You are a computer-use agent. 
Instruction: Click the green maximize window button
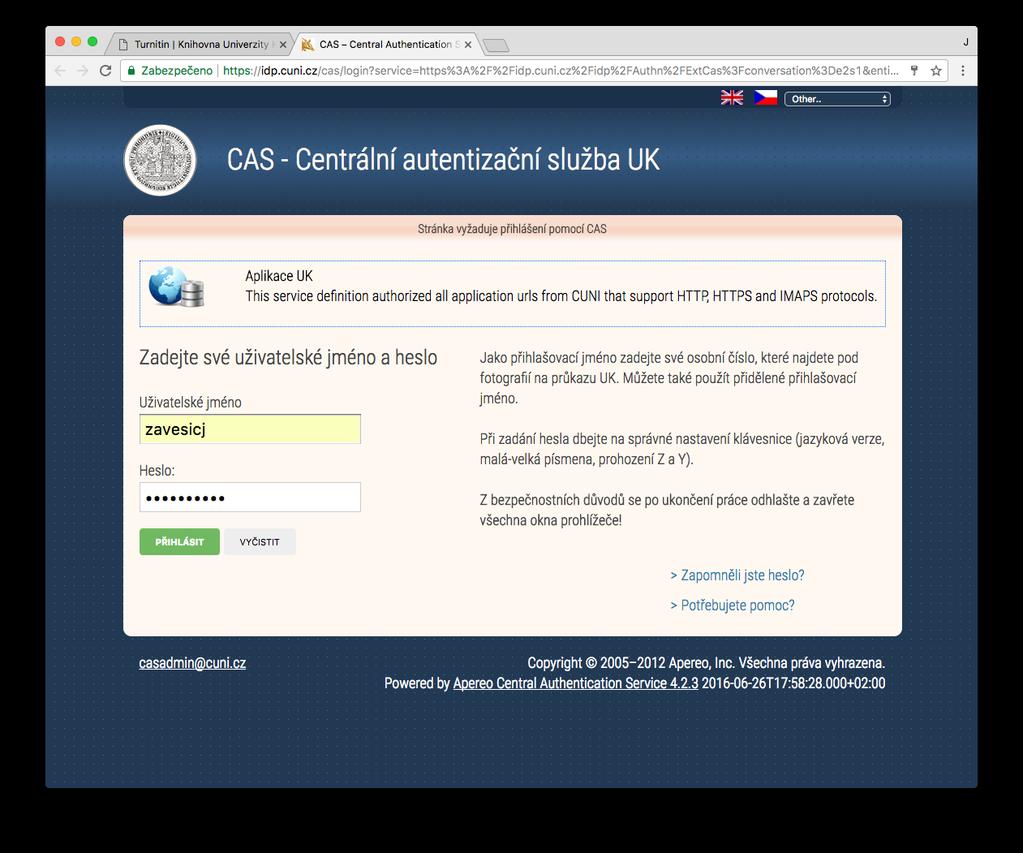click(x=93, y=42)
